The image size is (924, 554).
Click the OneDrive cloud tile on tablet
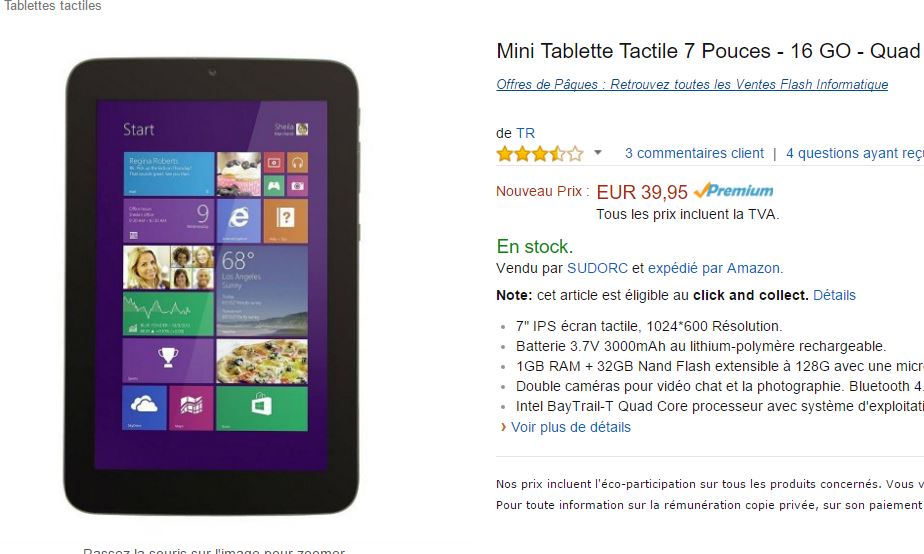coord(144,408)
